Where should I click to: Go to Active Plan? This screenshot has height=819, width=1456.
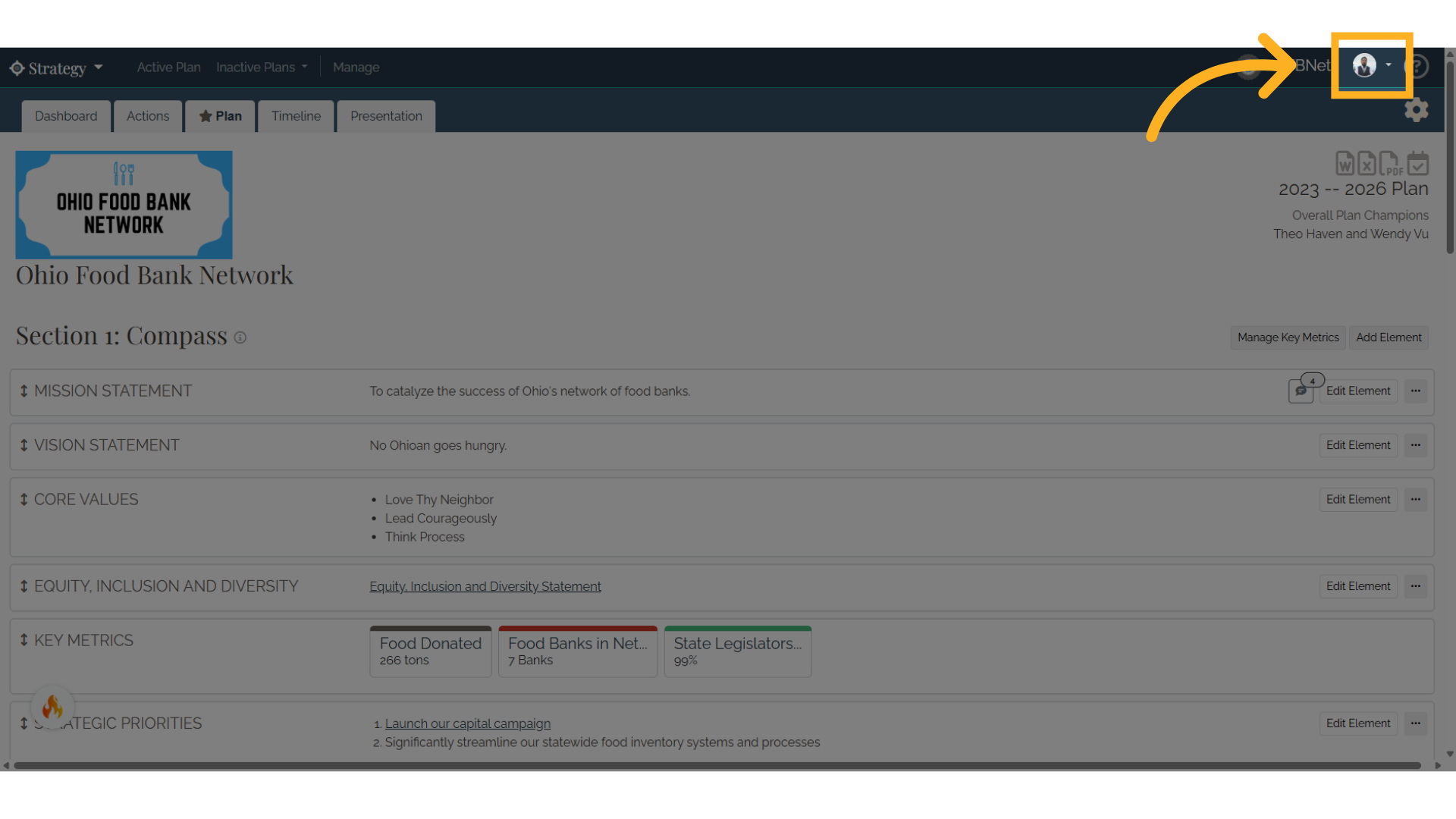(168, 67)
